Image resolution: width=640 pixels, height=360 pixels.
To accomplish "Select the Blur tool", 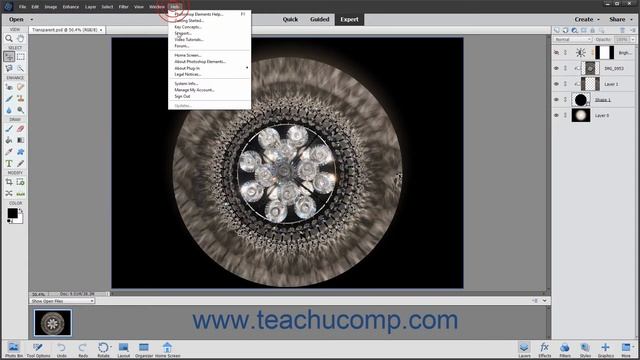I will tap(9, 110).
